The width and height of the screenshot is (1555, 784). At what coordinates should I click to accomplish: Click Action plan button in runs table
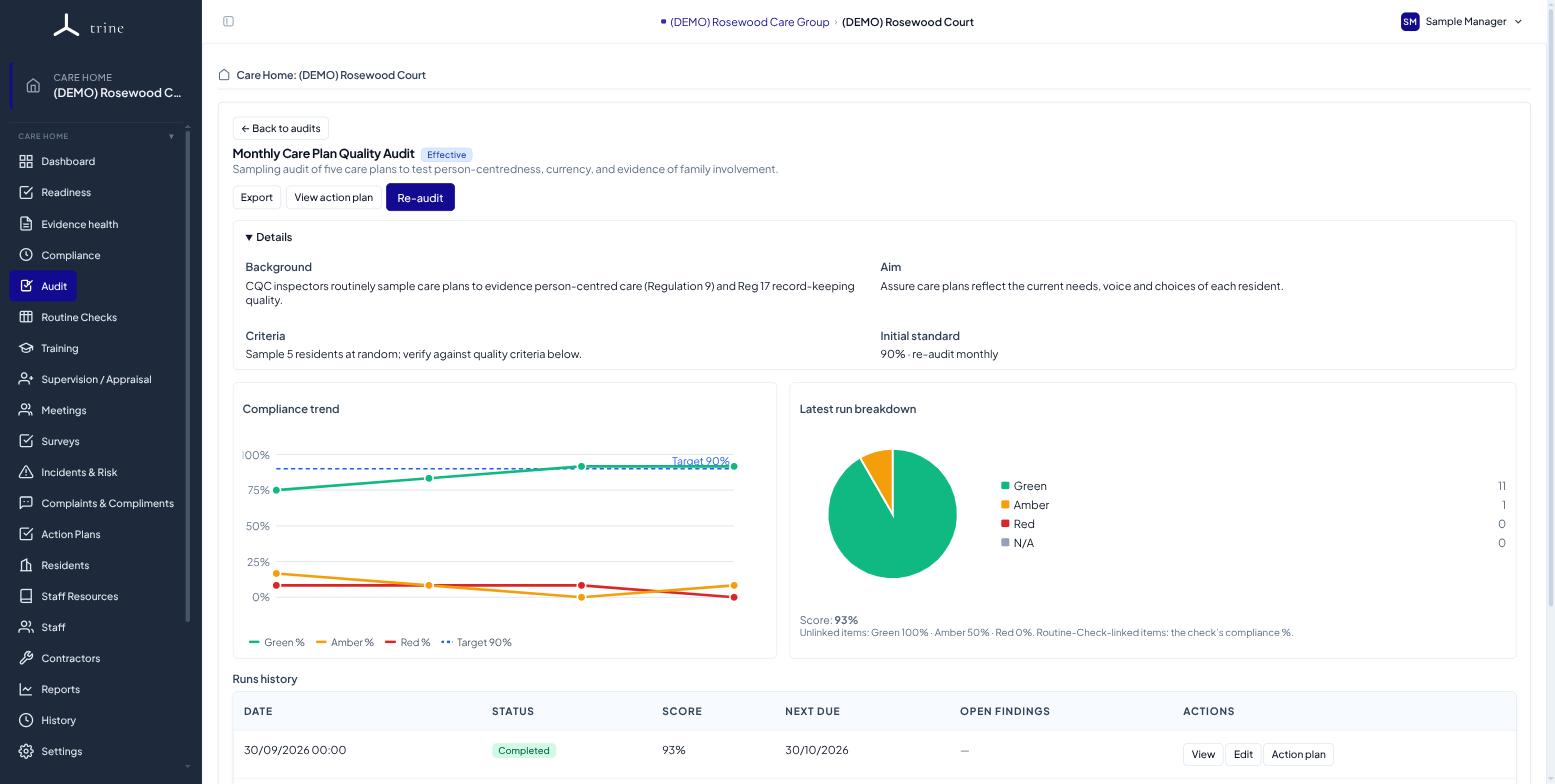coord(1298,754)
